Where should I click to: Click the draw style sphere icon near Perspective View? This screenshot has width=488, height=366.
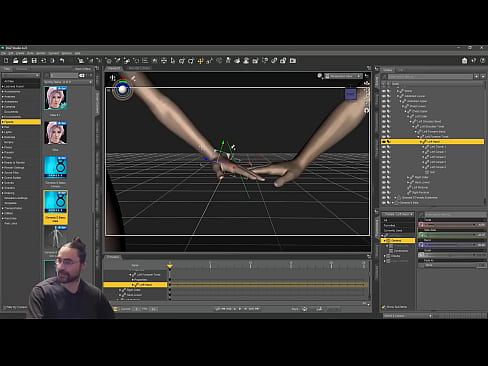[x=320, y=76]
